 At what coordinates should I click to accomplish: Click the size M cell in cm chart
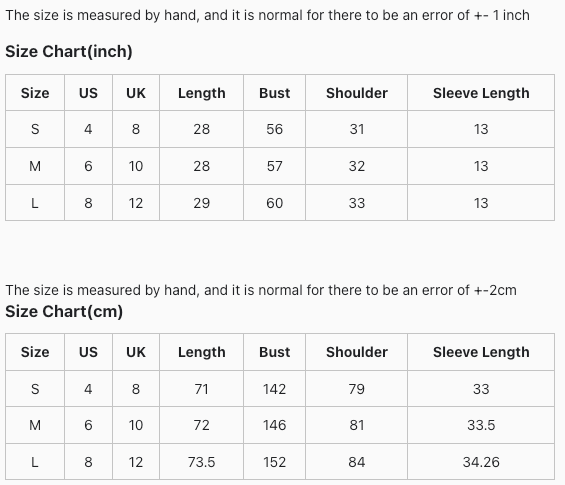(35, 425)
